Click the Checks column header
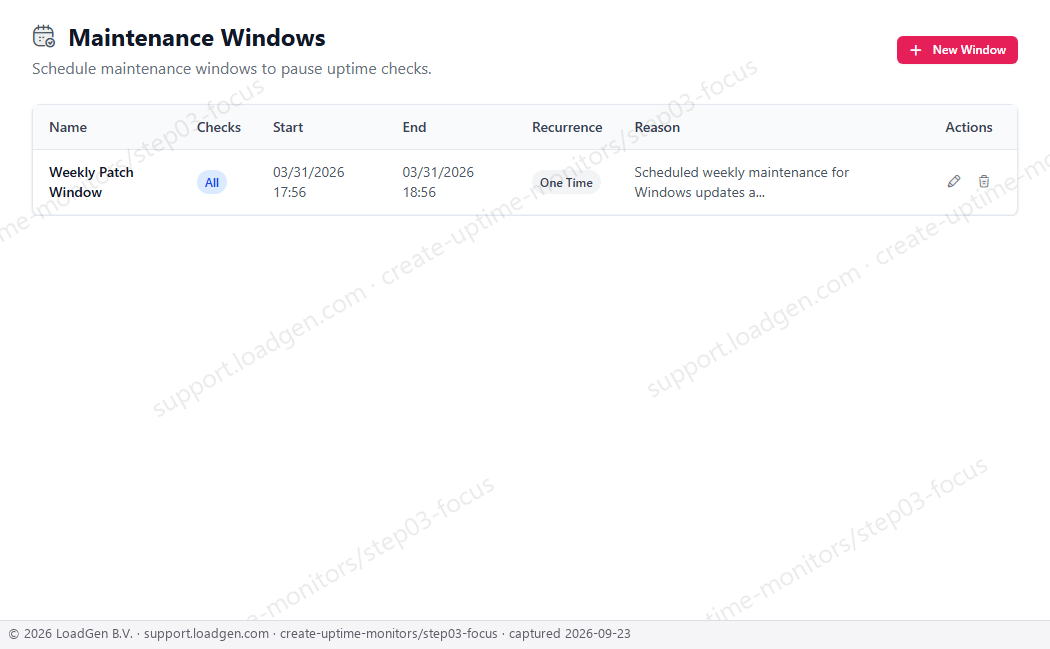The height and width of the screenshot is (649, 1050). point(218,127)
